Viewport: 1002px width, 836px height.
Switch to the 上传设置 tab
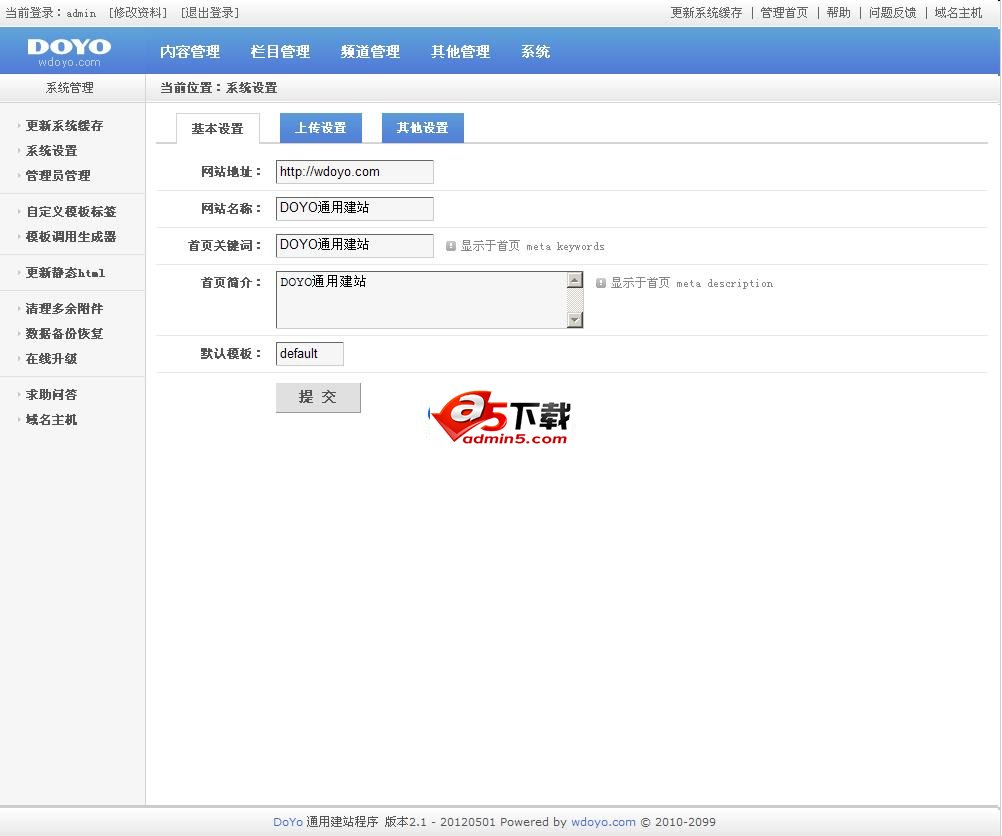click(x=320, y=128)
